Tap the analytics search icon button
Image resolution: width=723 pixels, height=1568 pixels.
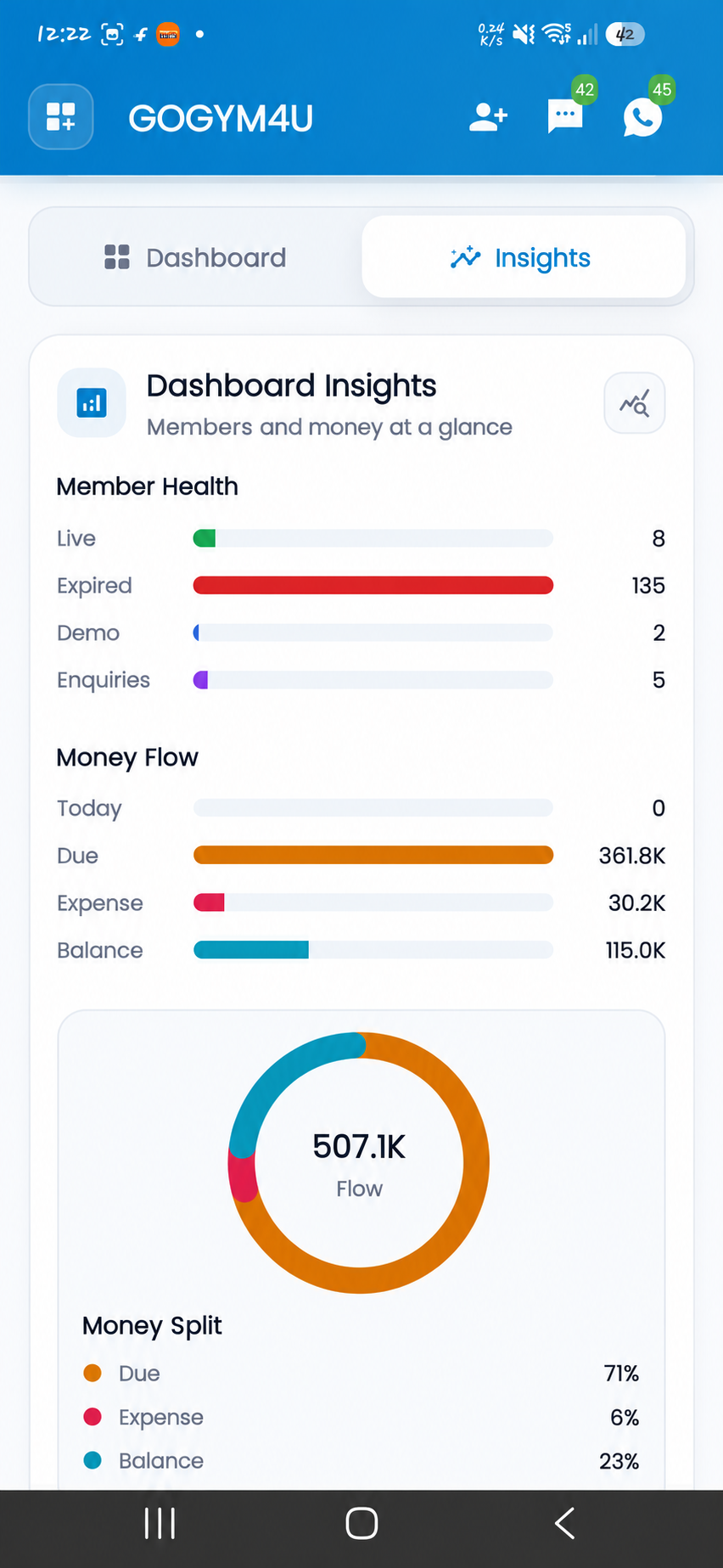coord(634,403)
